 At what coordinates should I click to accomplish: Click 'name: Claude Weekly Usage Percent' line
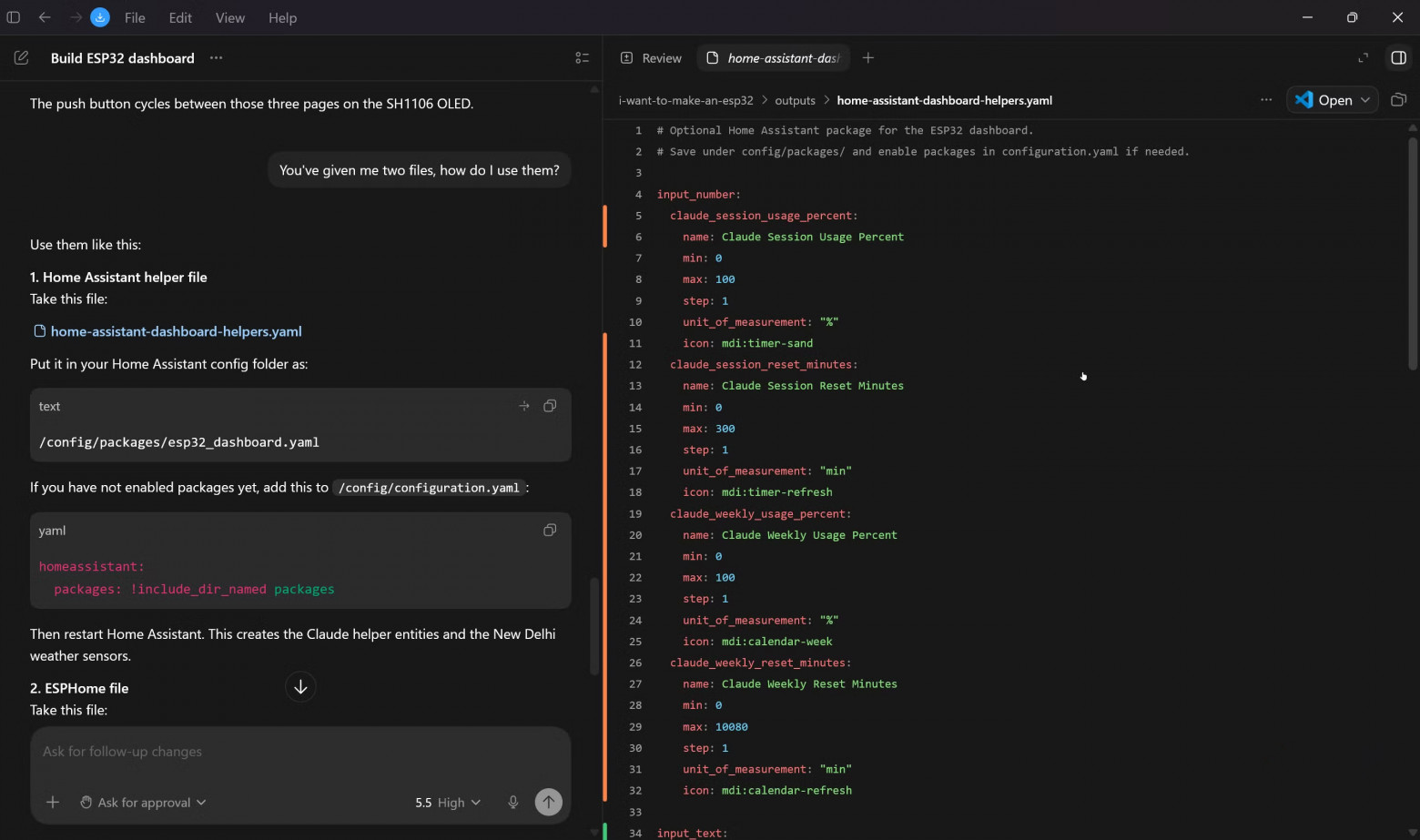790,535
